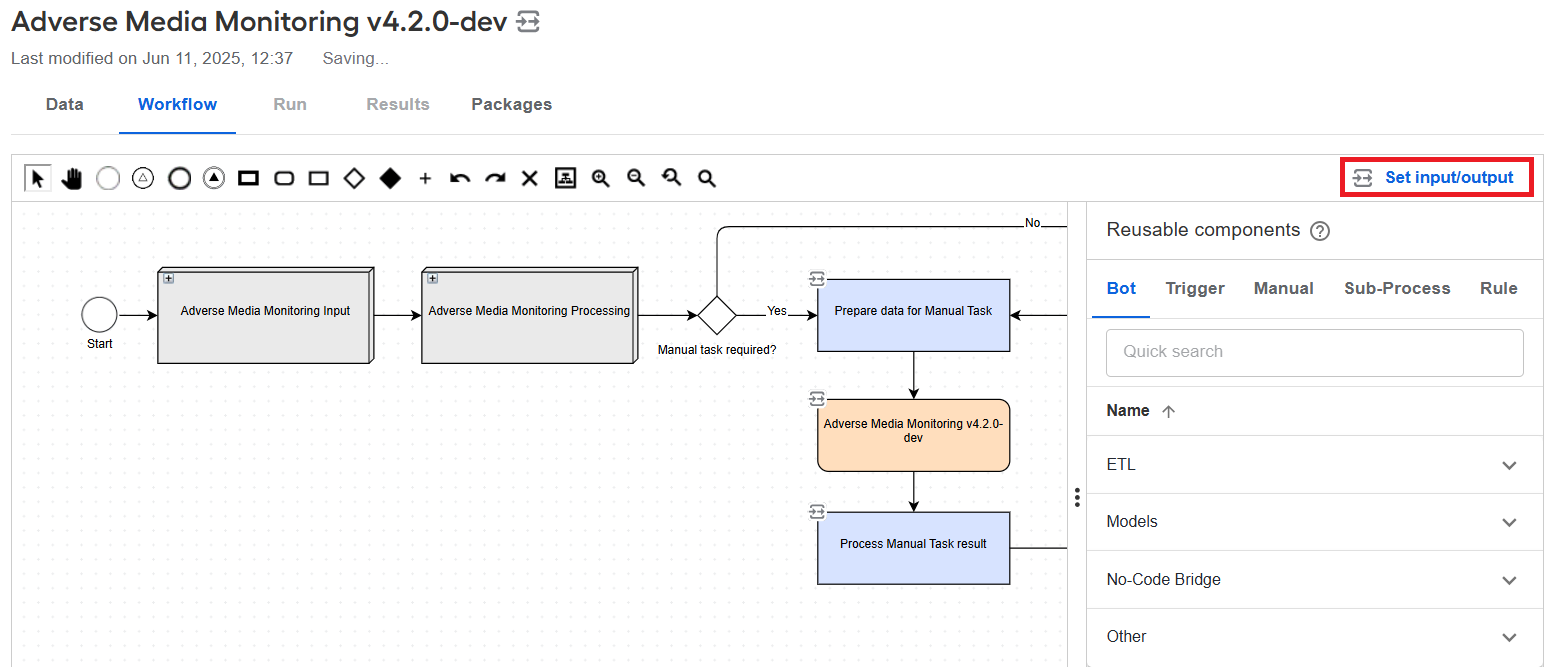Image resolution: width=1554 pixels, height=667 pixels.
Task: Click the input/output icon on Process Manual Task result
Action: pos(817,512)
